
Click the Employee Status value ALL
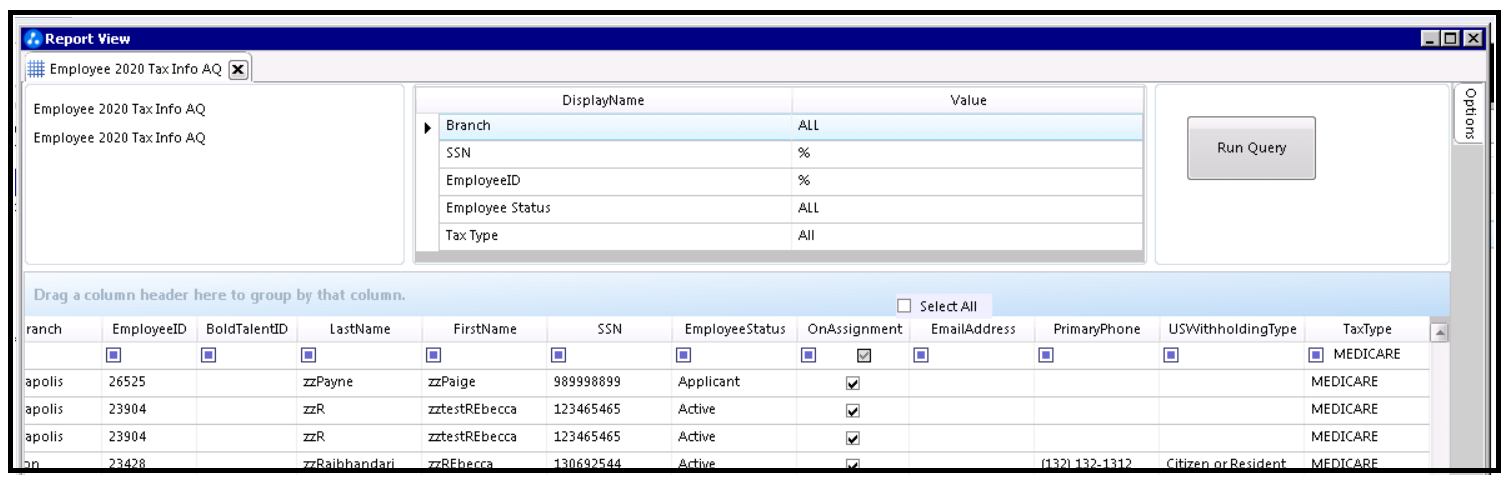pyautogui.click(x=808, y=208)
